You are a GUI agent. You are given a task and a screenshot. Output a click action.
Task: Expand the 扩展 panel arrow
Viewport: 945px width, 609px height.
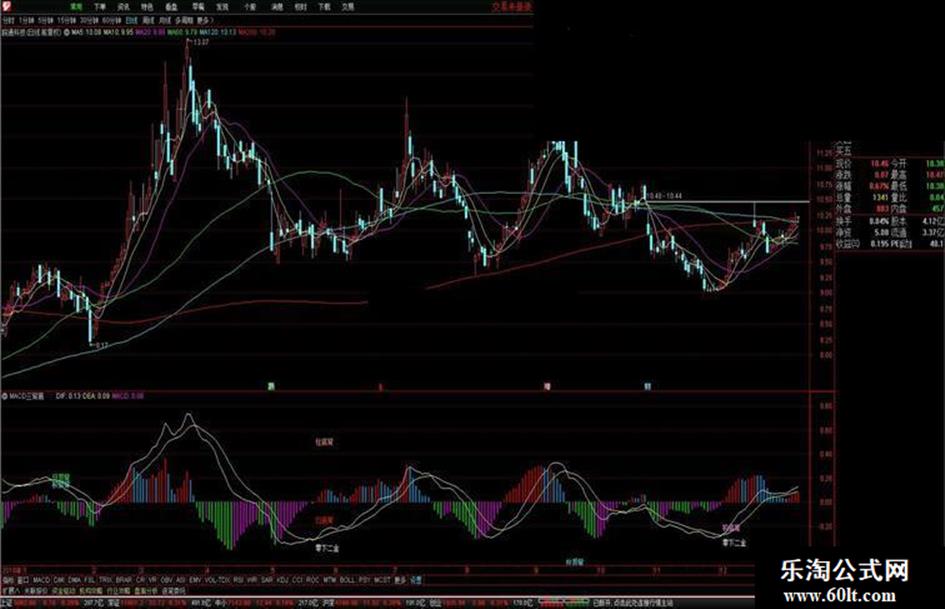point(11,592)
